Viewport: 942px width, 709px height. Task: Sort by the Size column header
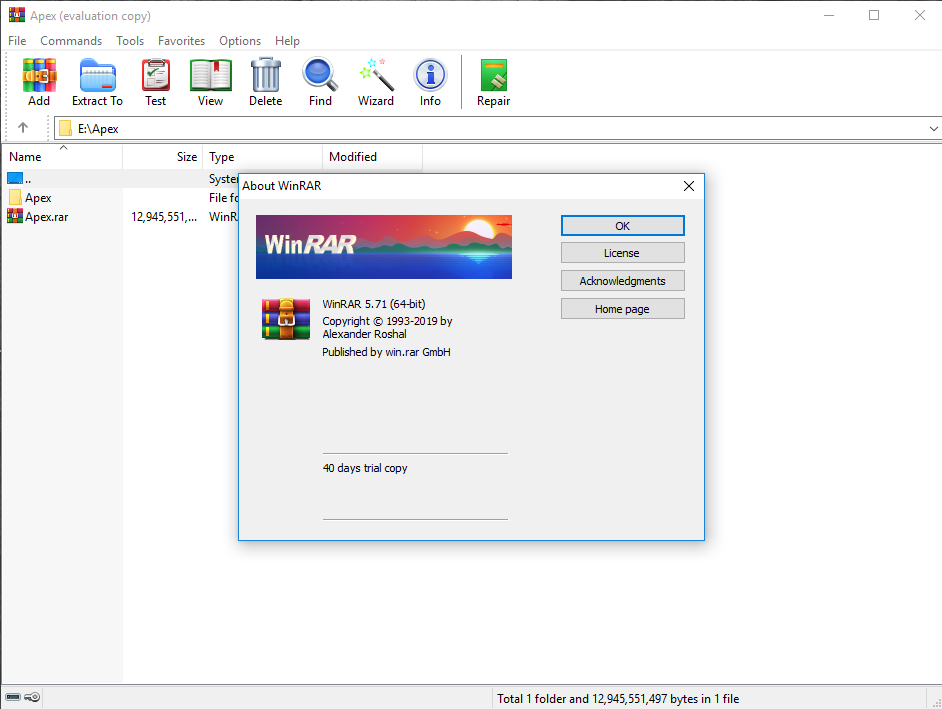click(x=163, y=157)
